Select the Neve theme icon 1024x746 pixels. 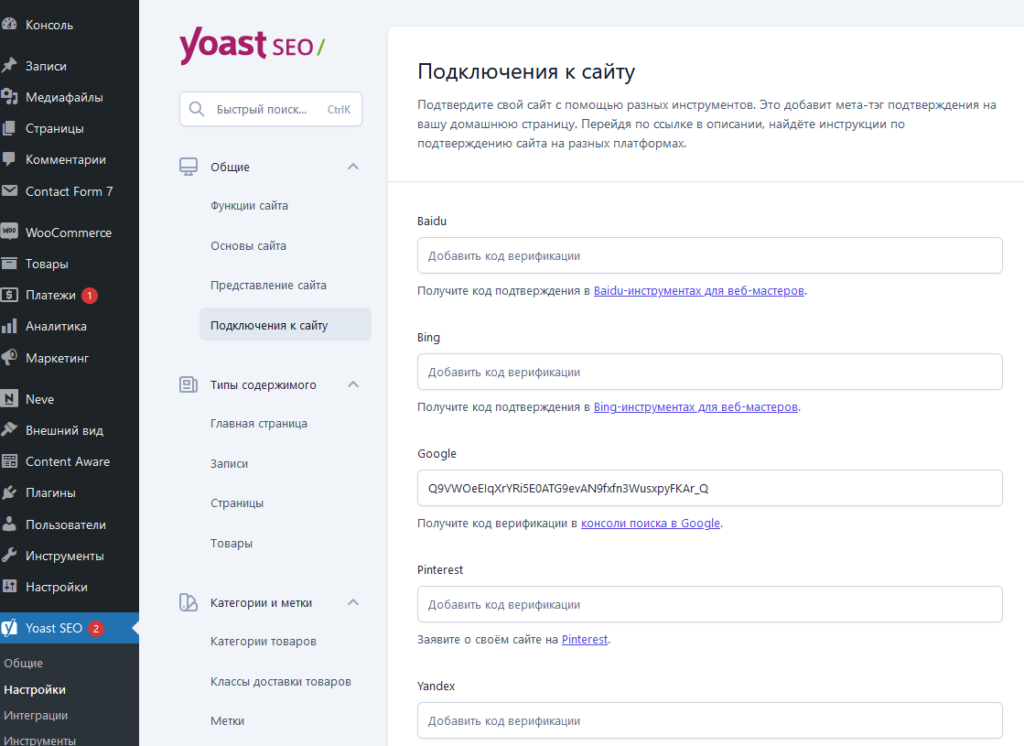click(x=9, y=398)
